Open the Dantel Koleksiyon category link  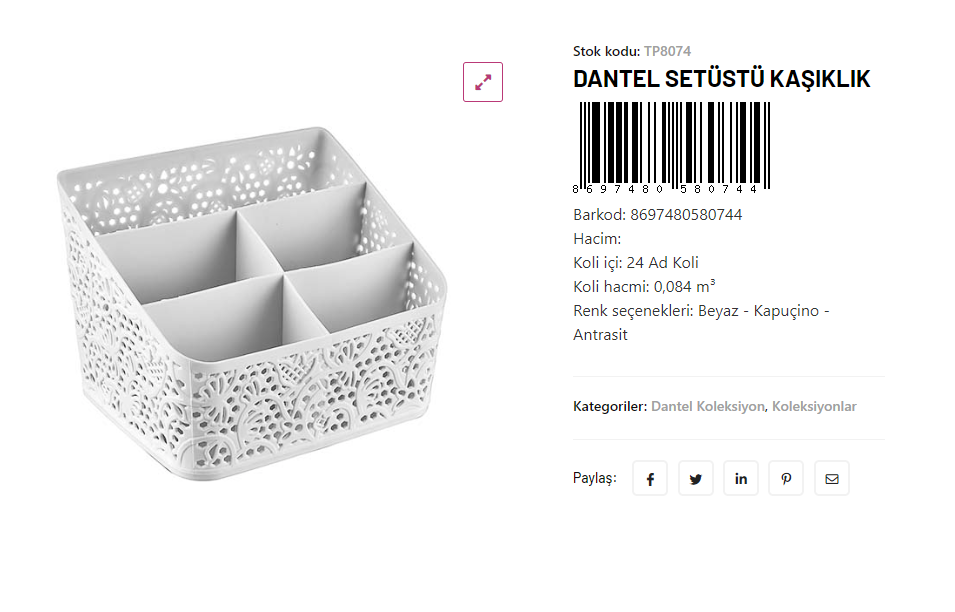point(708,407)
